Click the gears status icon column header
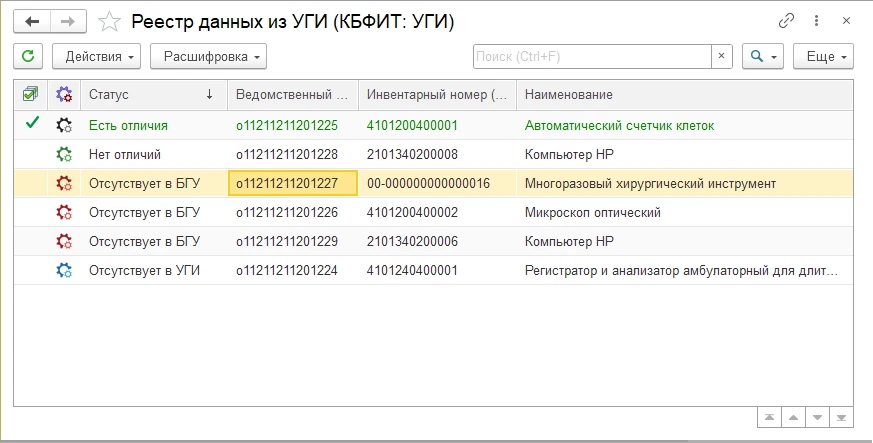 coord(64,94)
